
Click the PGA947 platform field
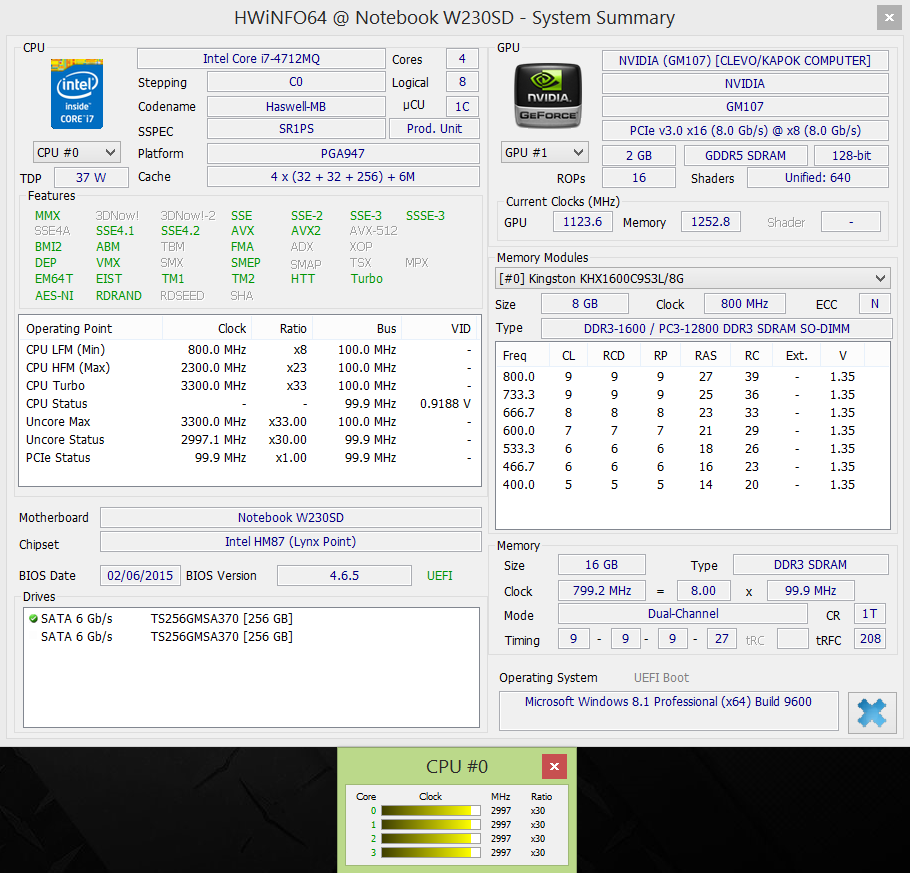pos(343,154)
